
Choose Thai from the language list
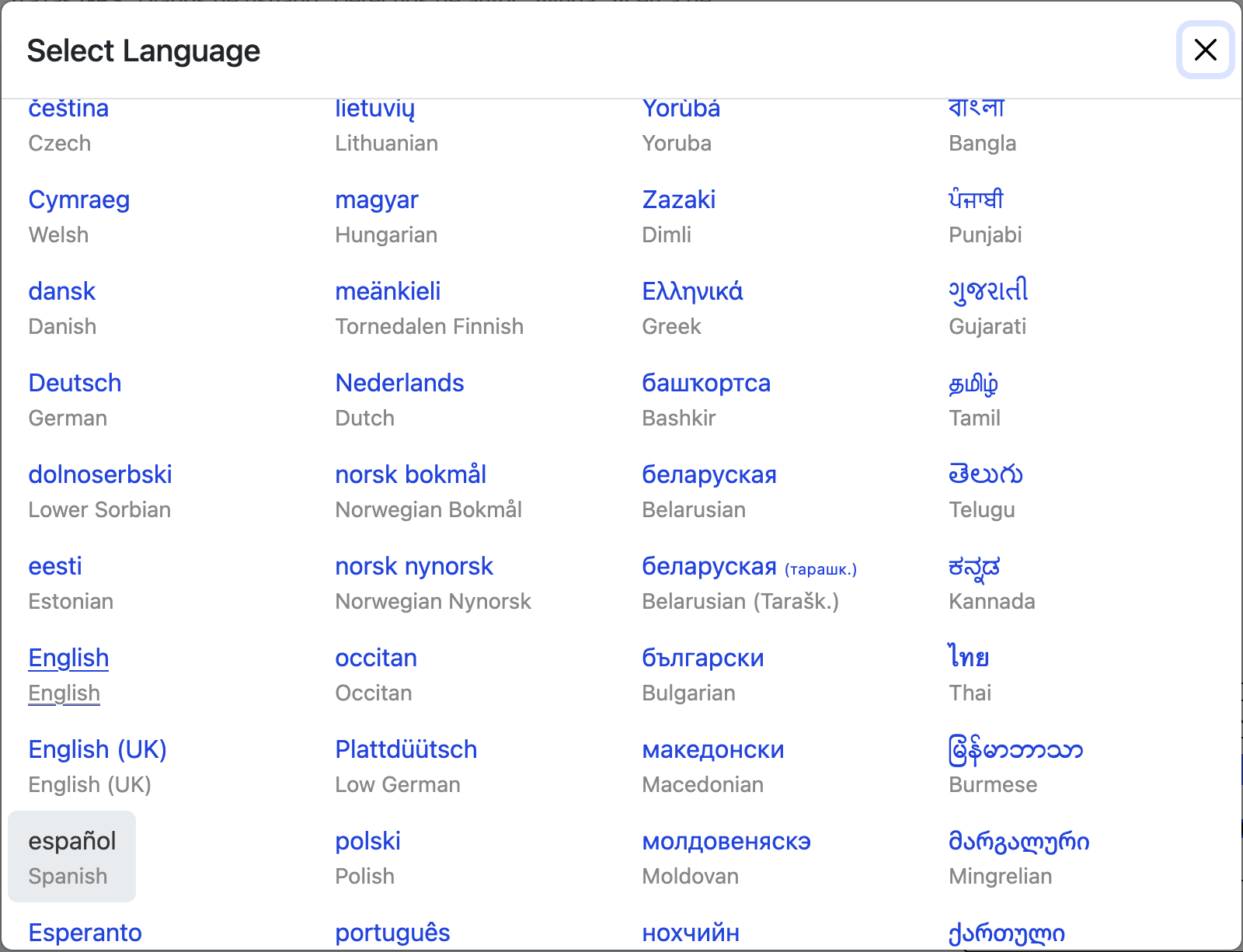tap(968, 658)
